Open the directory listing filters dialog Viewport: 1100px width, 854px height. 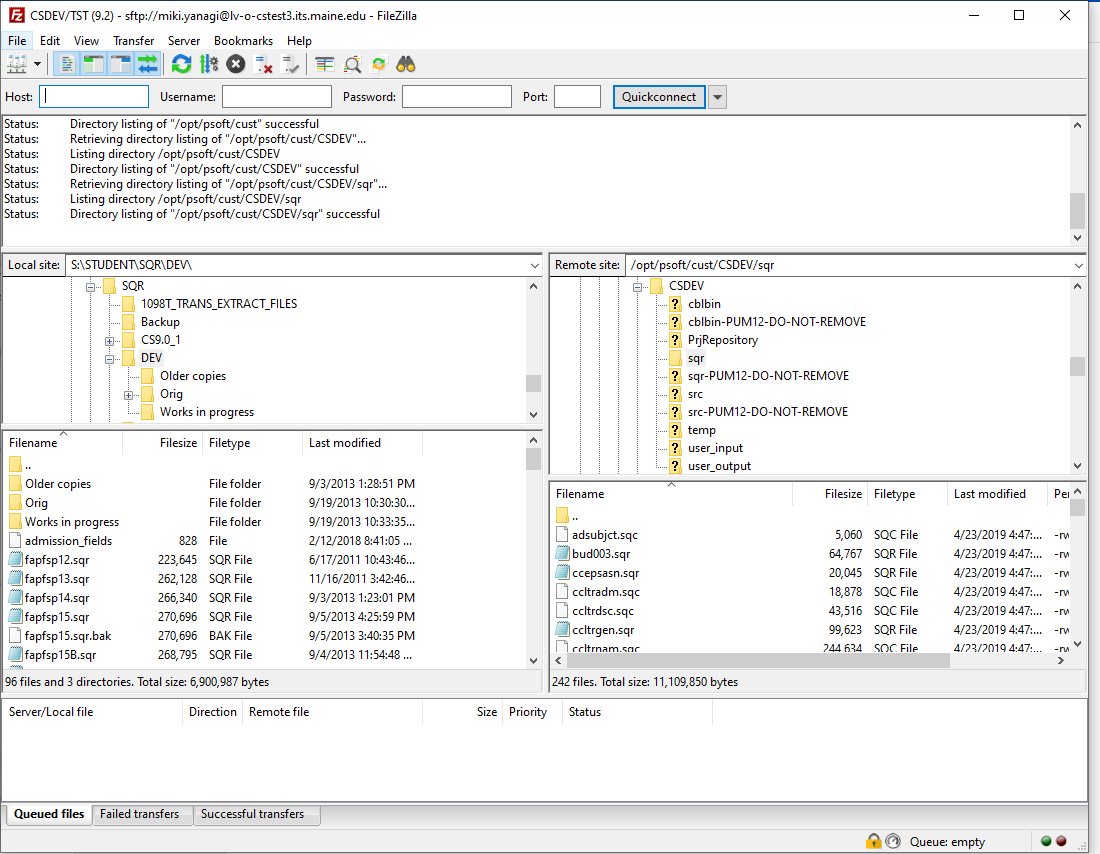pos(325,65)
